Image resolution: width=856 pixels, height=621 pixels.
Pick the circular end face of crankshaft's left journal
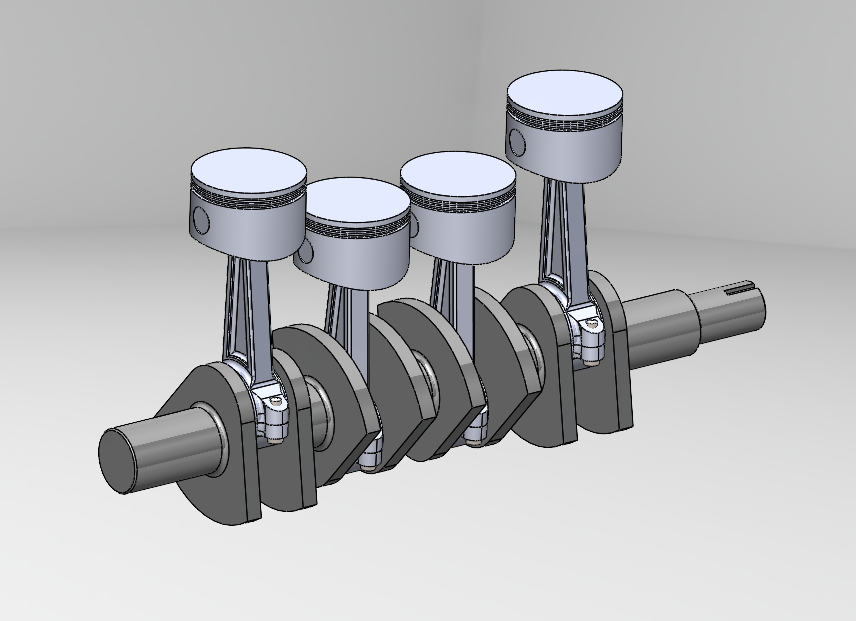click(x=118, y=461)
